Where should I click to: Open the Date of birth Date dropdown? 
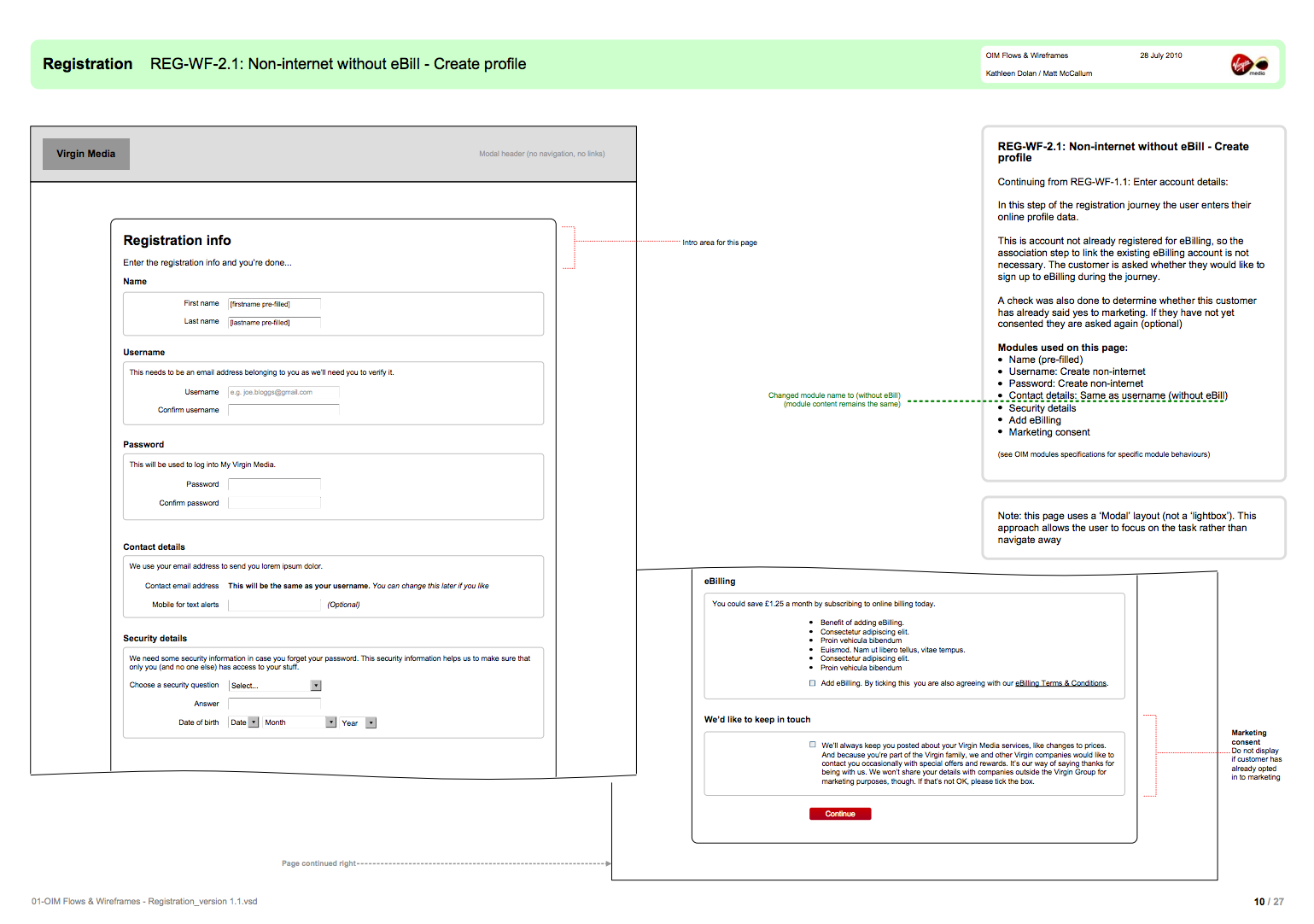click(243, 722)
